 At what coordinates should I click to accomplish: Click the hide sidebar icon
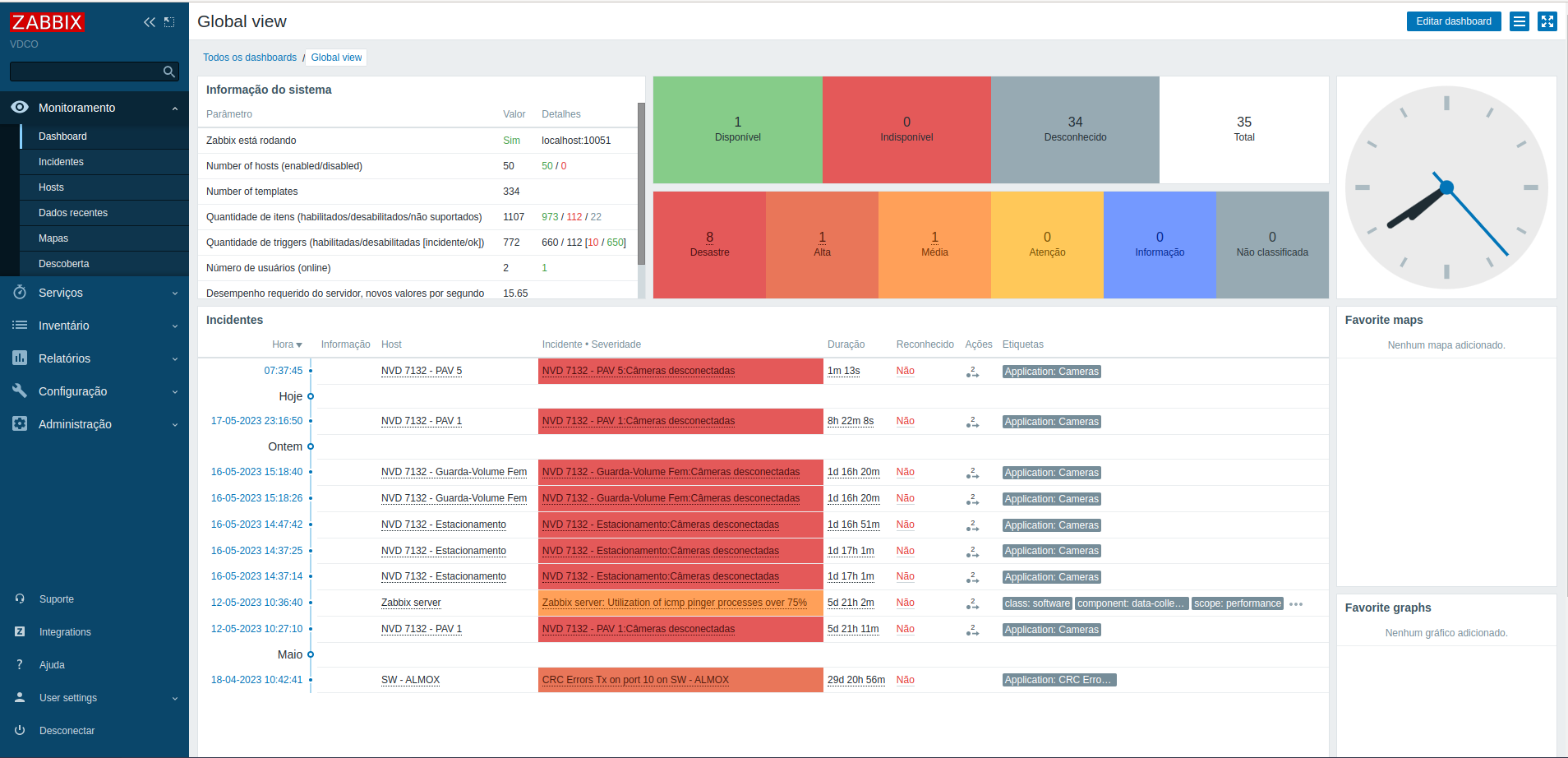coord(169,22)
